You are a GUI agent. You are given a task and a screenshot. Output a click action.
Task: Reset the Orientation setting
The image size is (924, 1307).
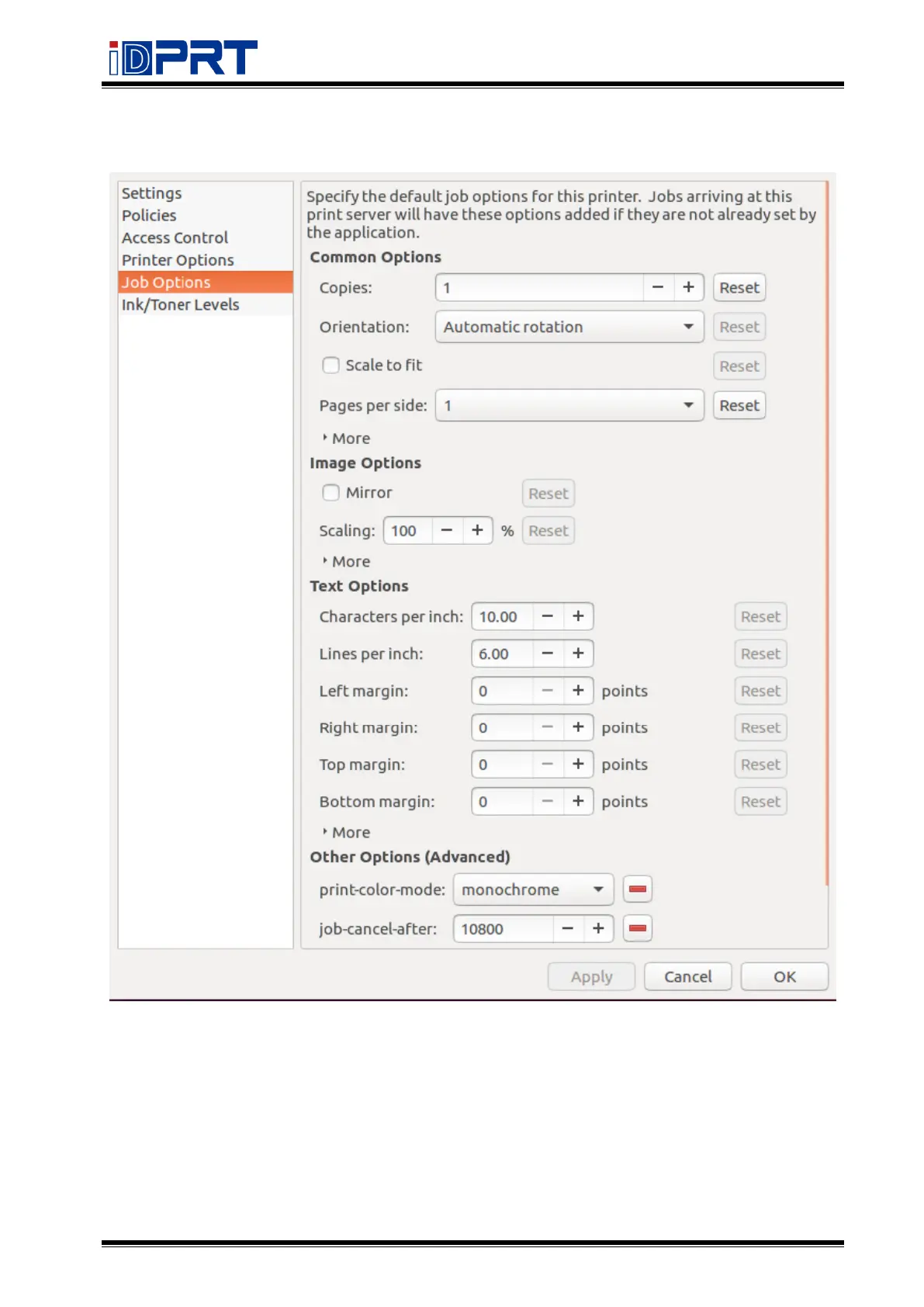[x=739, y=327]
